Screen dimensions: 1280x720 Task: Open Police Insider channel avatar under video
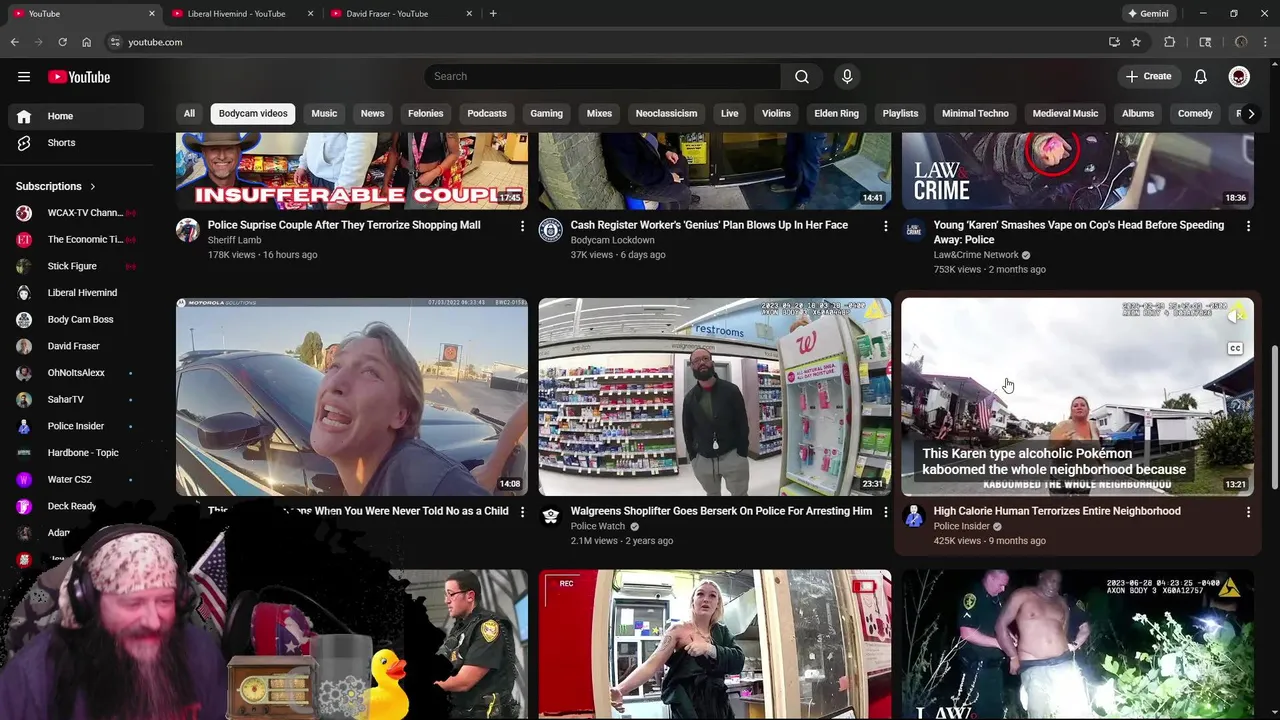coord(913,517)
